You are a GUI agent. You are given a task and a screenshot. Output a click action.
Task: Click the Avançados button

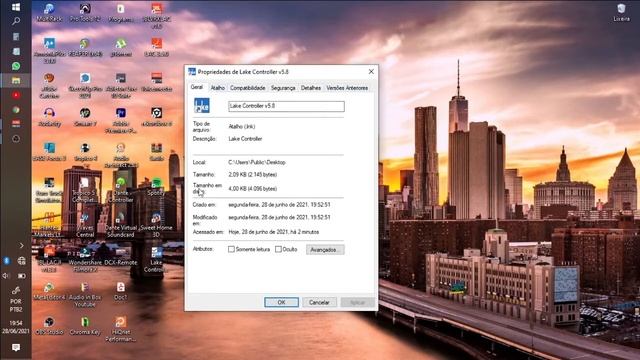click(325, 249)
